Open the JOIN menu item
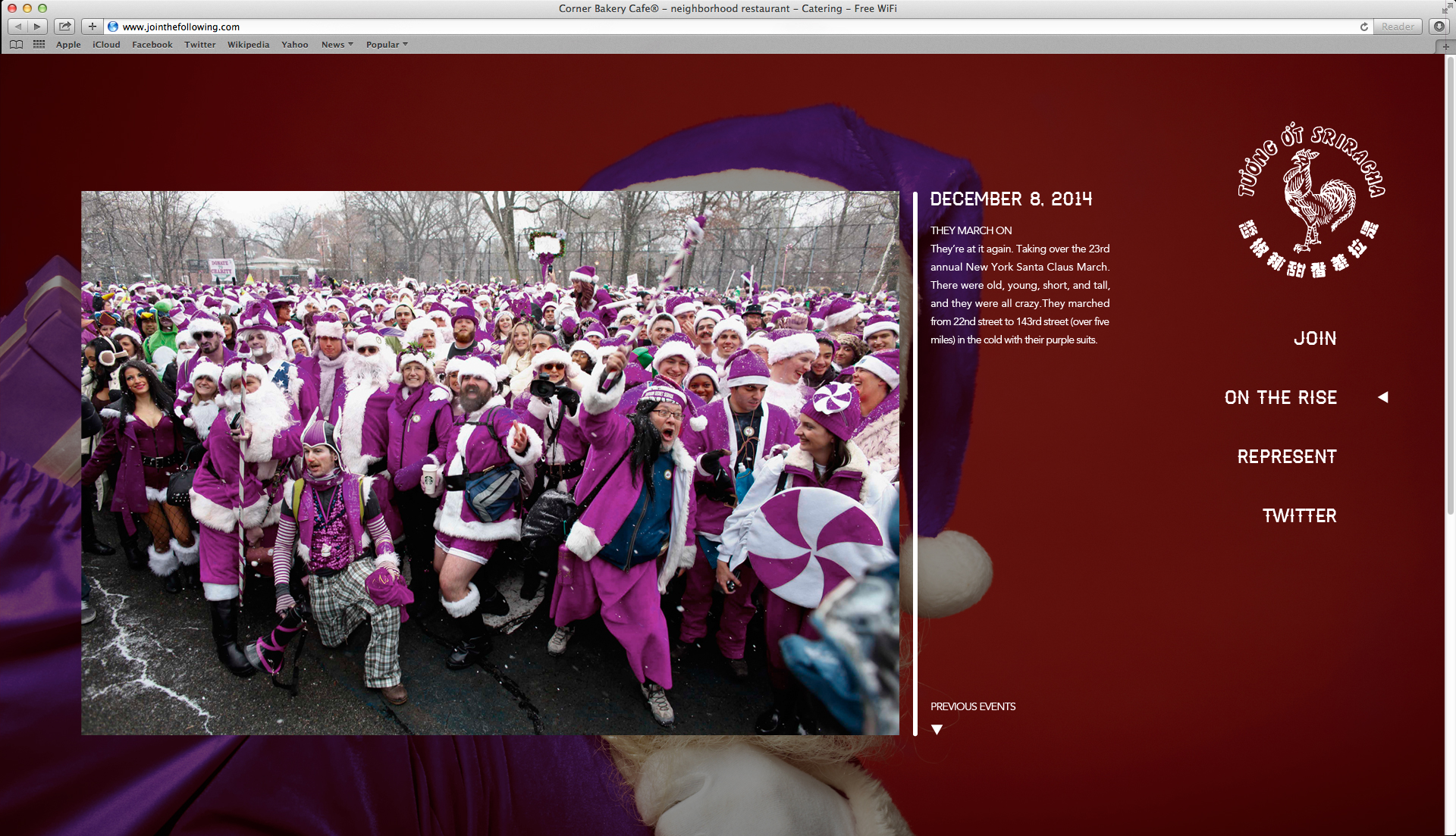1456x836 pixels. pyautogui.click(x=1315, y=339)
